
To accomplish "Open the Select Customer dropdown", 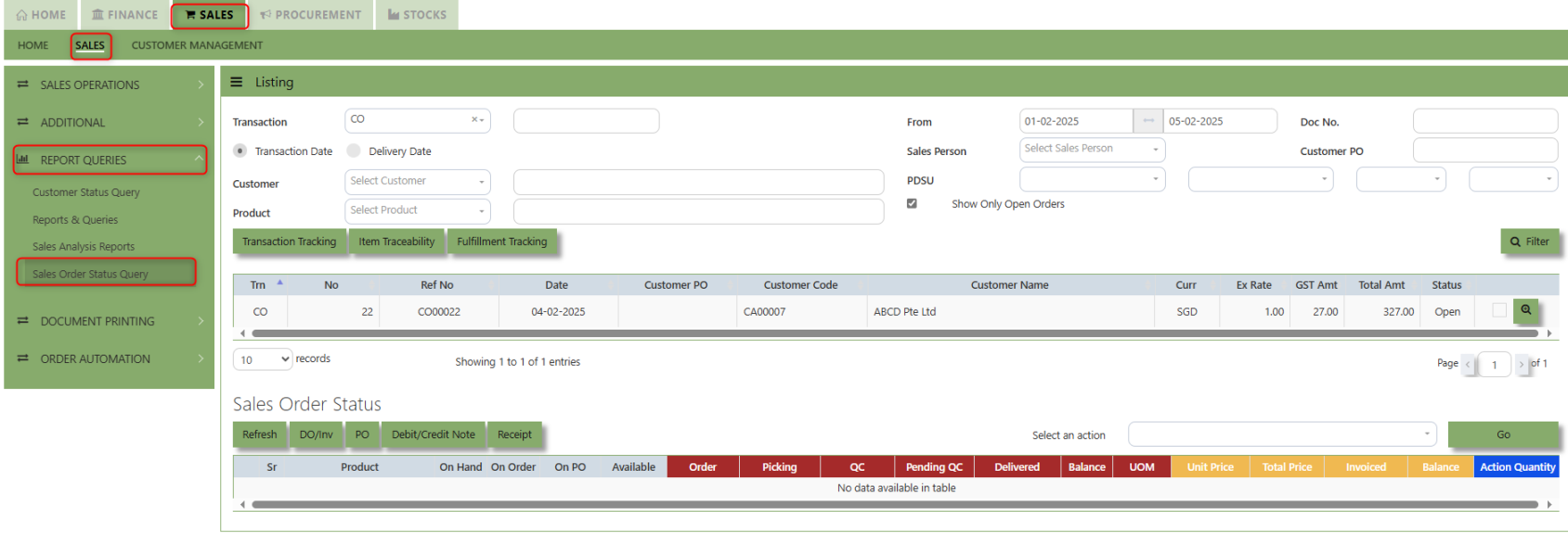I will point(418,182).
